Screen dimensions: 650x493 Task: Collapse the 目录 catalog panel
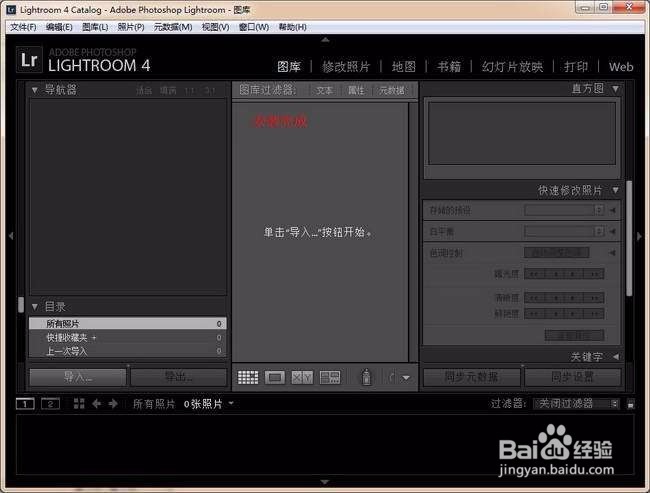pyautogui.click(x=35, y=307)
